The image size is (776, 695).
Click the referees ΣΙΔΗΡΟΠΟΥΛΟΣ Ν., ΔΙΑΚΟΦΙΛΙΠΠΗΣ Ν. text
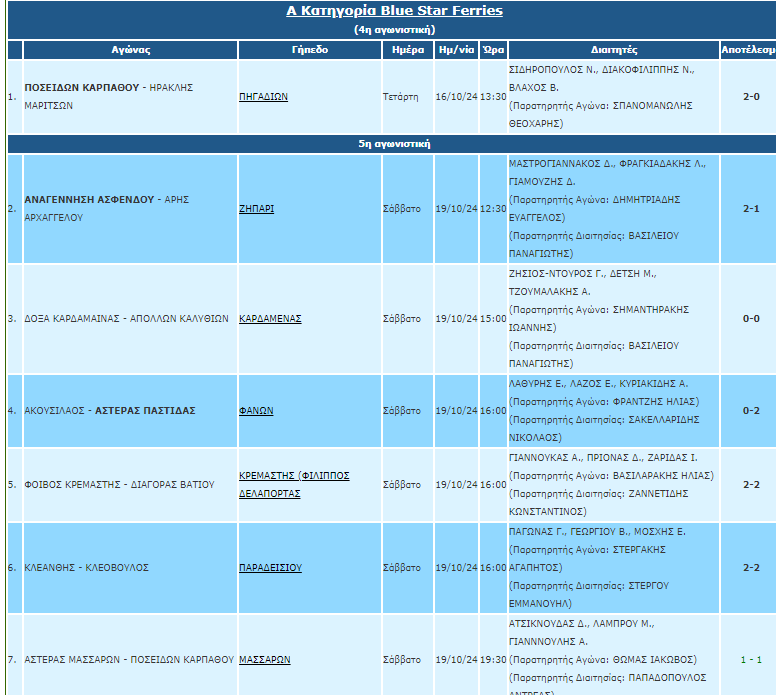pyautogui.click(x=602, y=70)
